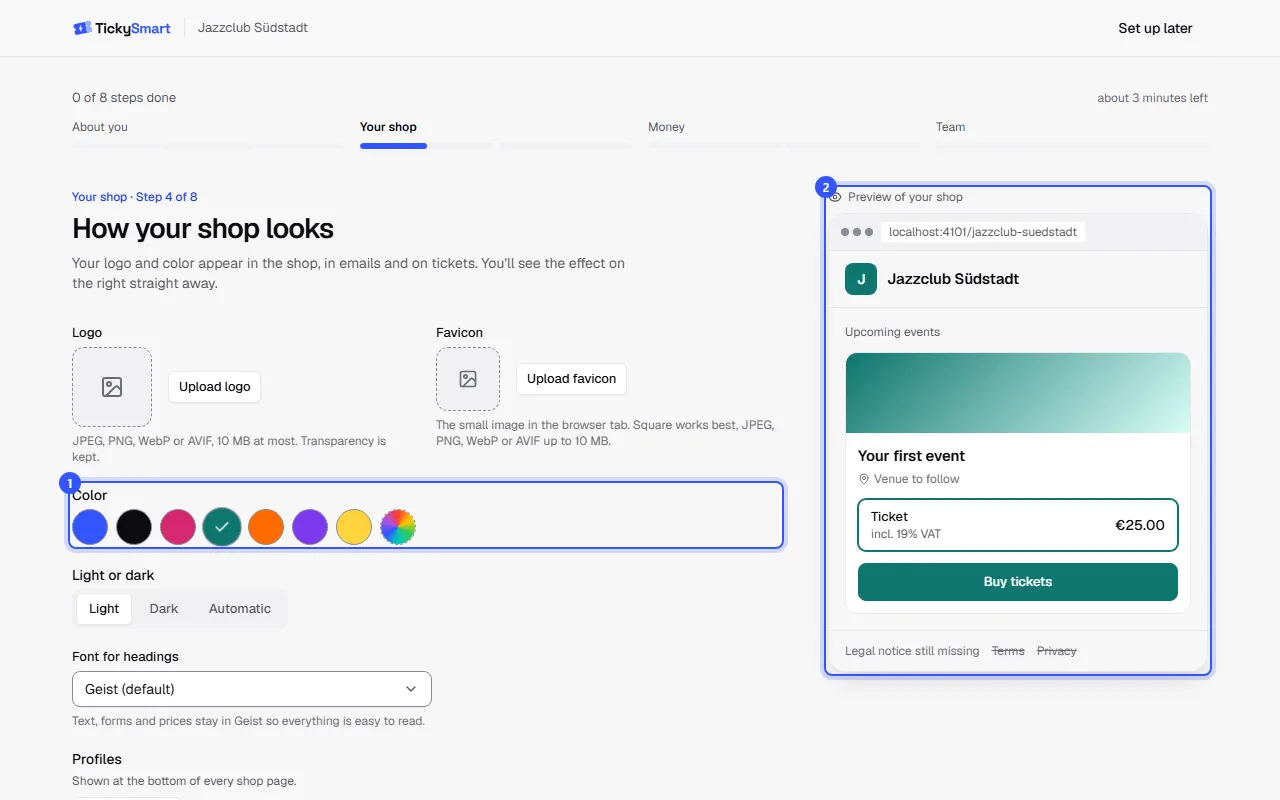Click the green J avatar in shop preview
Image resolution: width=1280 pixels, height=800 pixels.
861,279
